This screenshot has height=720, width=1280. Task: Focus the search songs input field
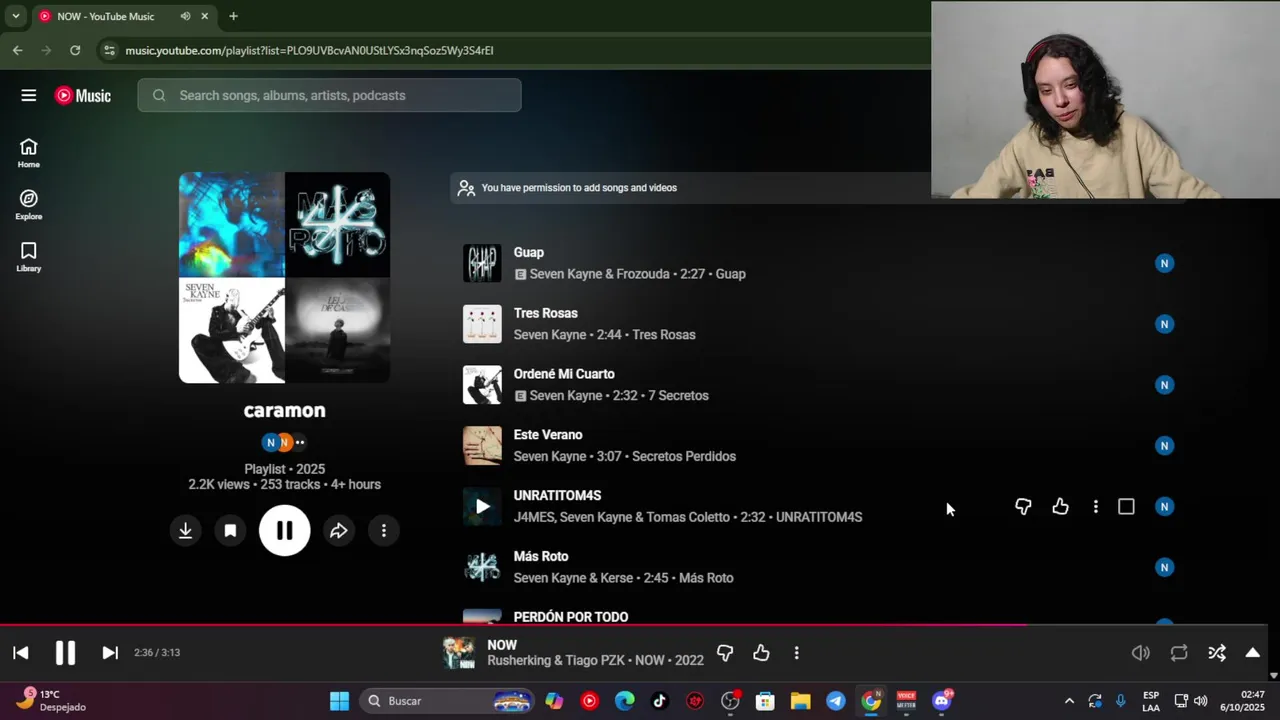329,95
